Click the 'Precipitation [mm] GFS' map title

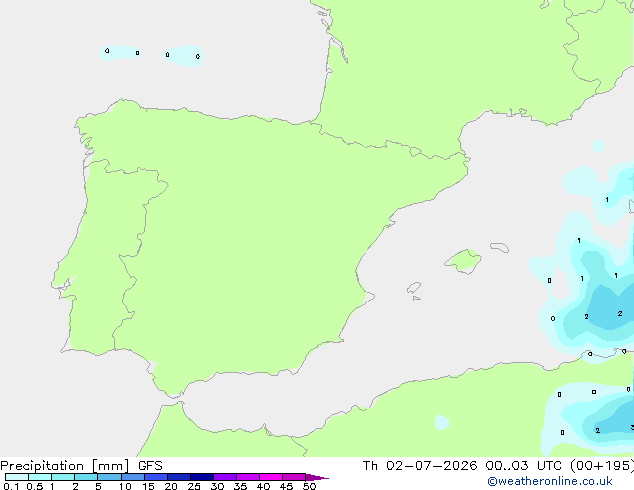coord(81,466)
